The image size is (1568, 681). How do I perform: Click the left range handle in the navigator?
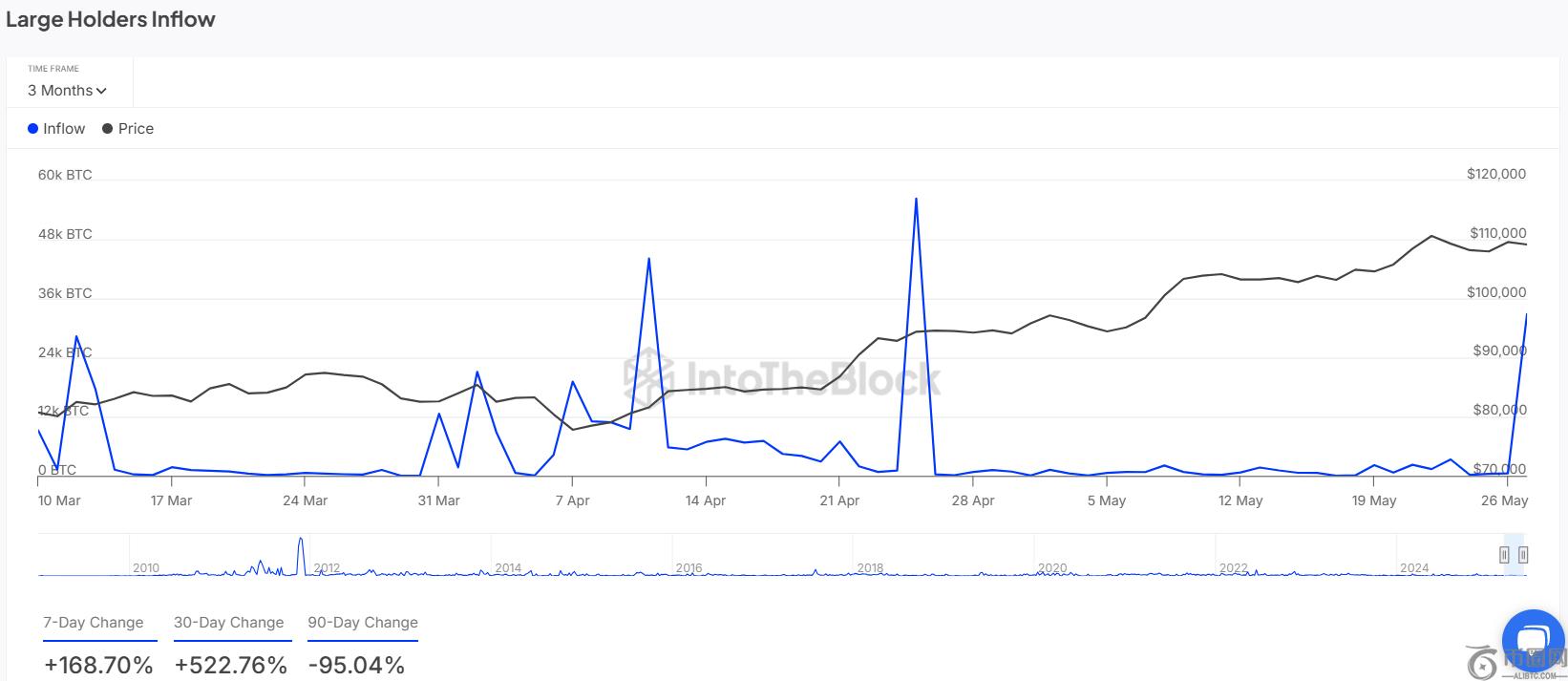click(x=1504, y=555)
